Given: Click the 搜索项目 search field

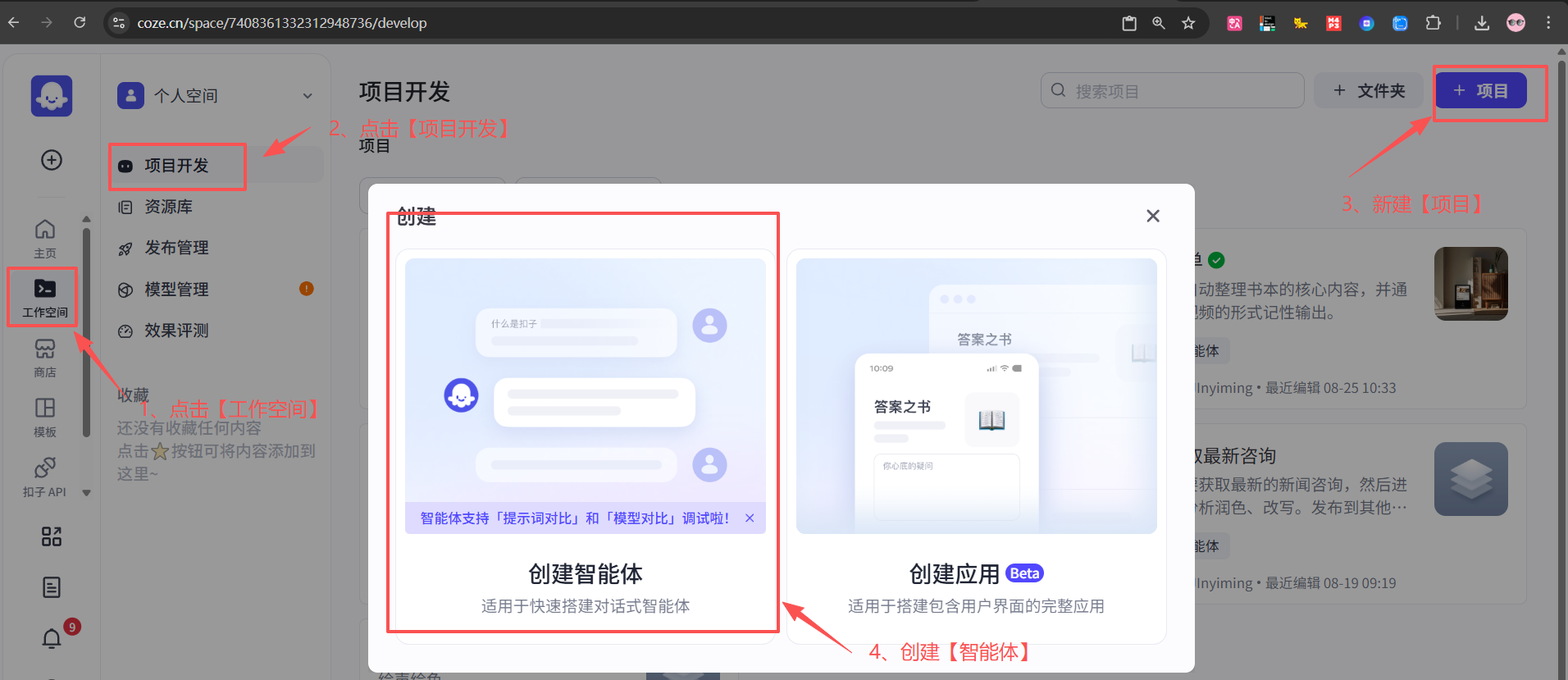Looking at the screenshot, I should click(1173, 90).
